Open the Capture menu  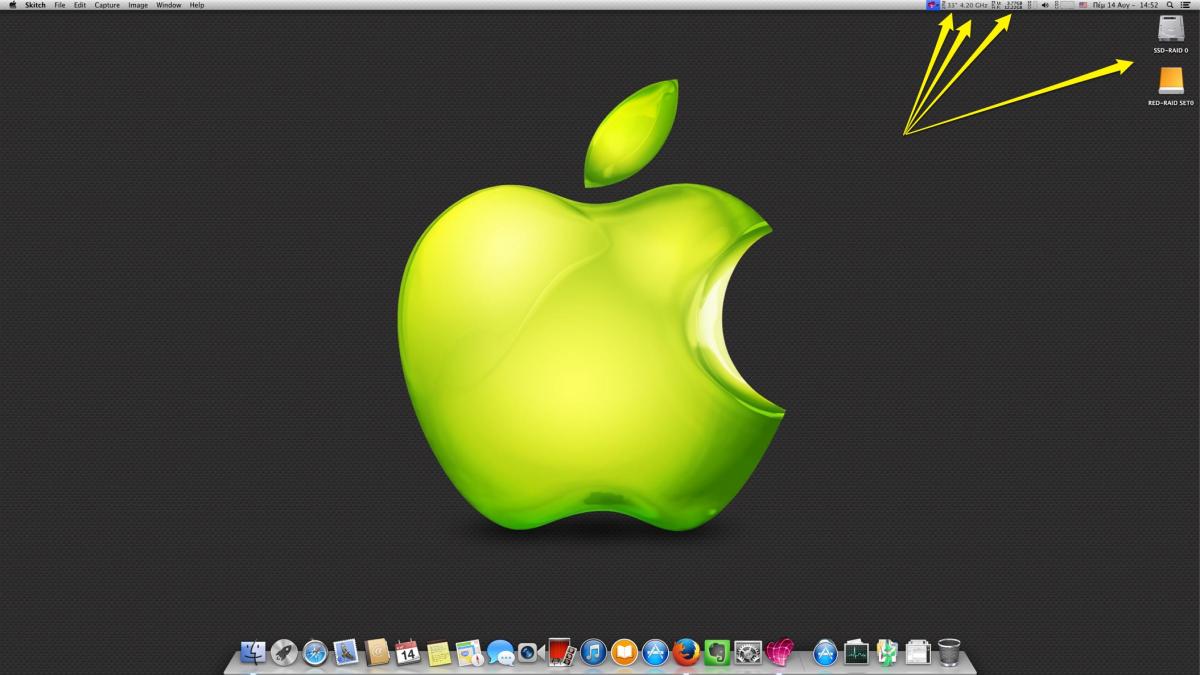click(x=107, y=5)
